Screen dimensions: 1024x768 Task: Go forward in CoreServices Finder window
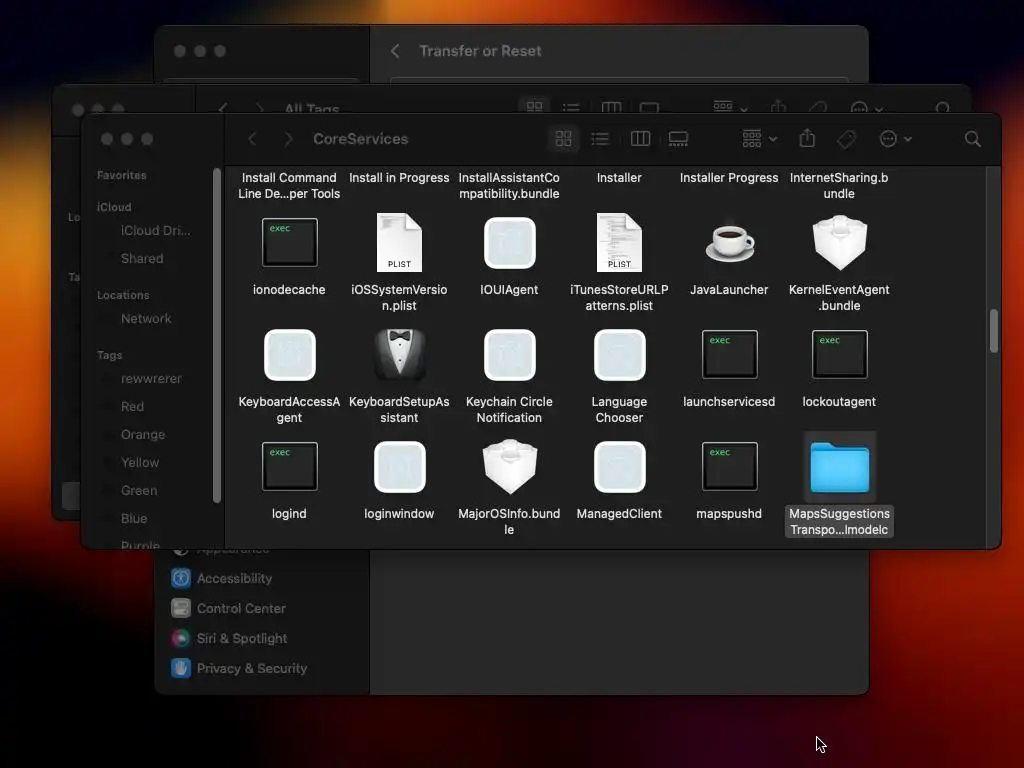(x=288, y=138)
